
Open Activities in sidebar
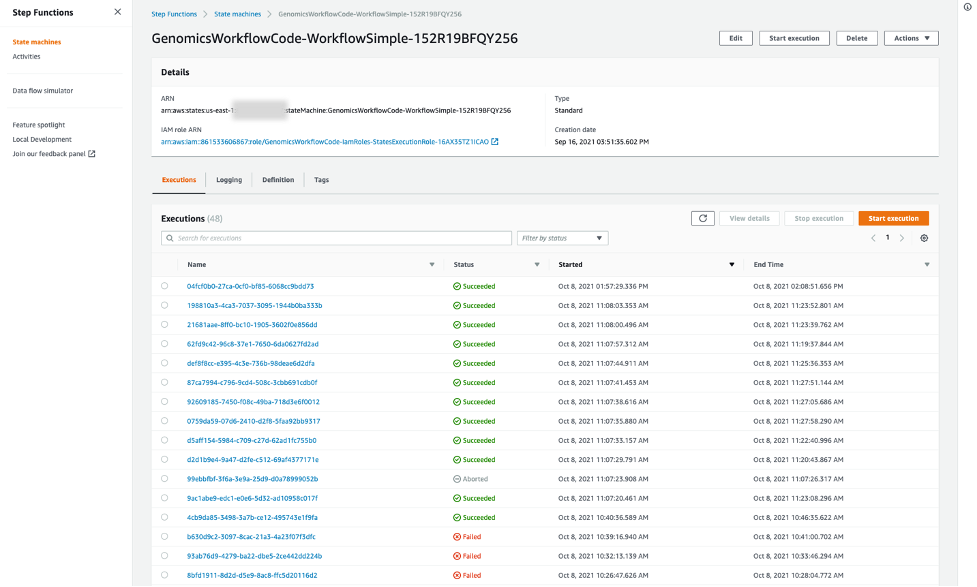[26, 56]
